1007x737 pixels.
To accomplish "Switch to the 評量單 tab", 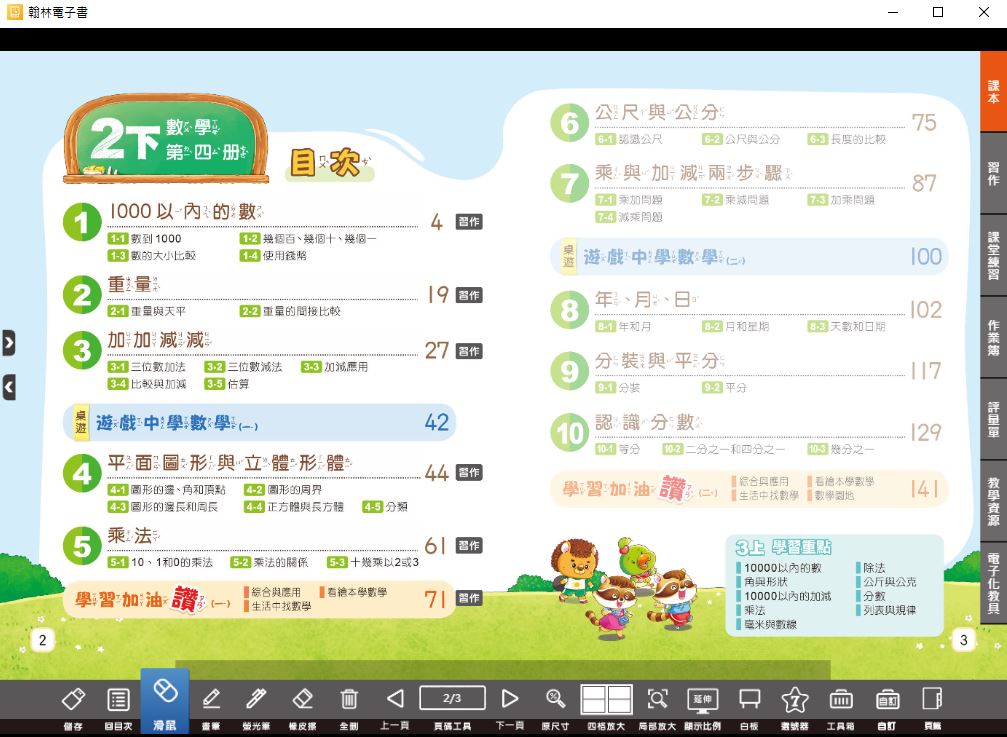I will (994, 419).
